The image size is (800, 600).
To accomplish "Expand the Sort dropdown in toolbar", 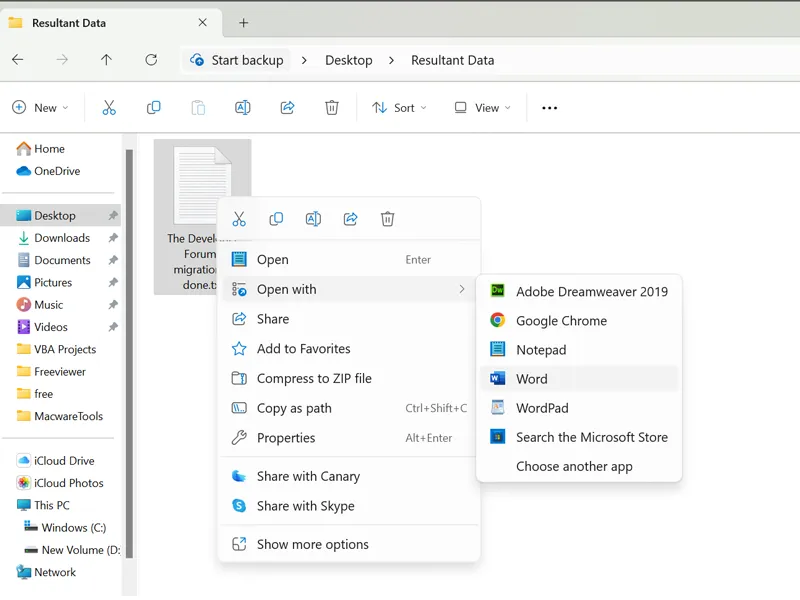I will (x=398, y=108).
